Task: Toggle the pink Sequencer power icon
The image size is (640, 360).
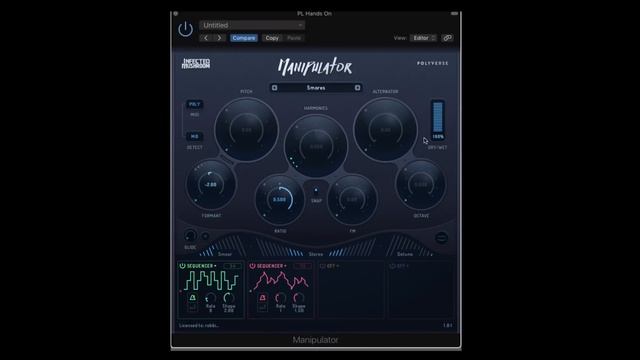Action: pyautogui.click(x=252, y=266)
